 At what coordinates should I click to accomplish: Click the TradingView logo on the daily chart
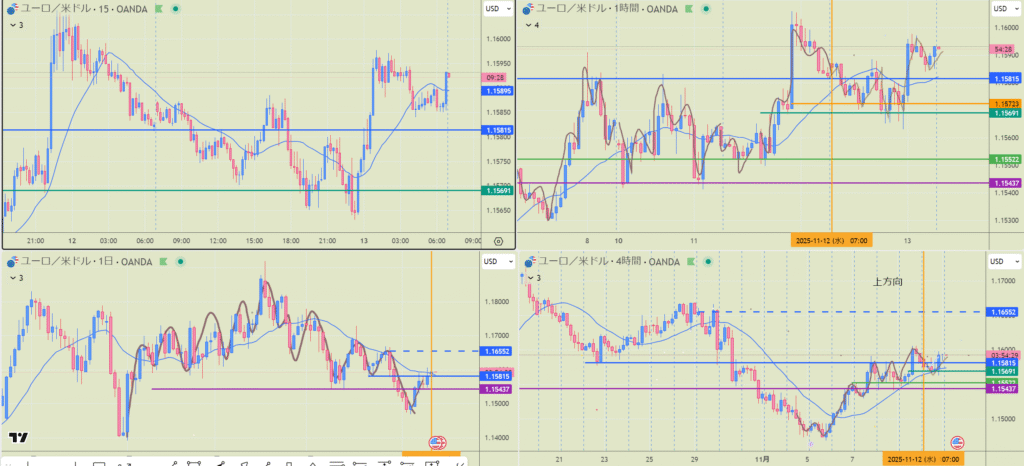pyautogui.click(x=17, y=438)
